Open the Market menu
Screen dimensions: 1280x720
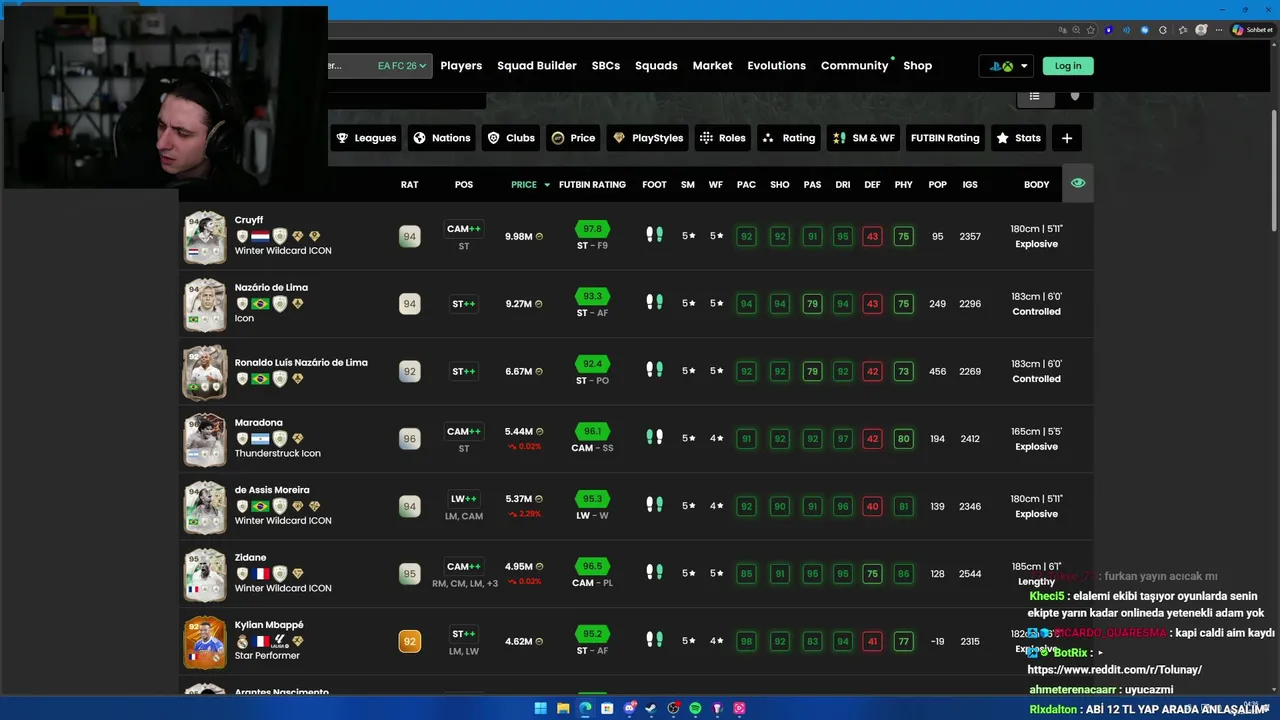click(x=712, y=66)
